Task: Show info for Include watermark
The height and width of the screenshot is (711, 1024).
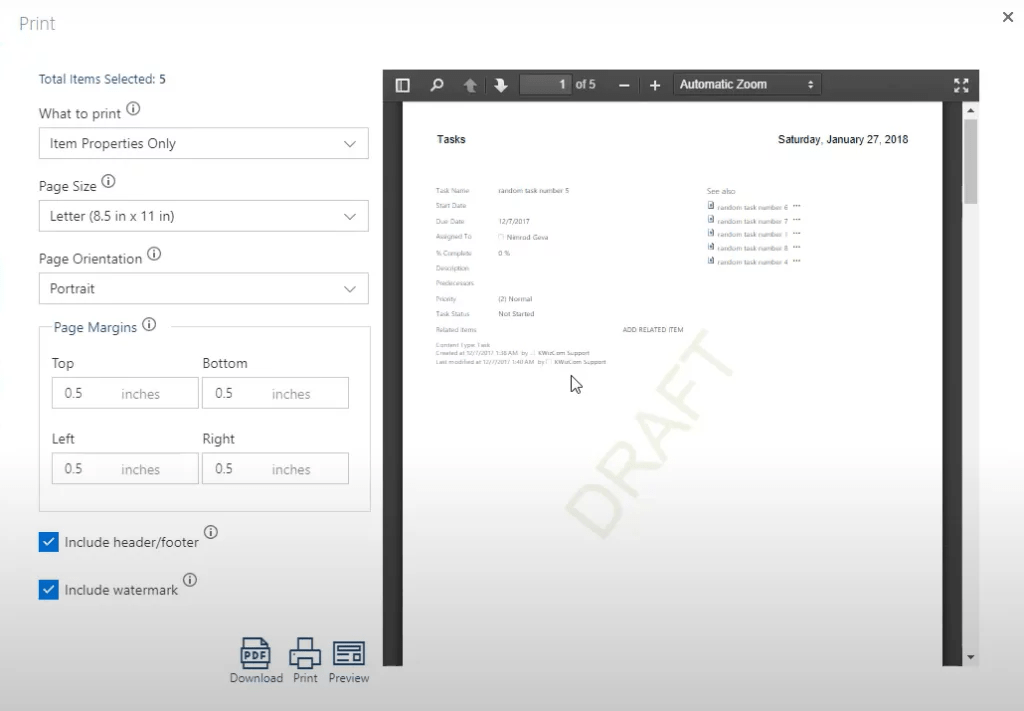Action: point(190,580)
